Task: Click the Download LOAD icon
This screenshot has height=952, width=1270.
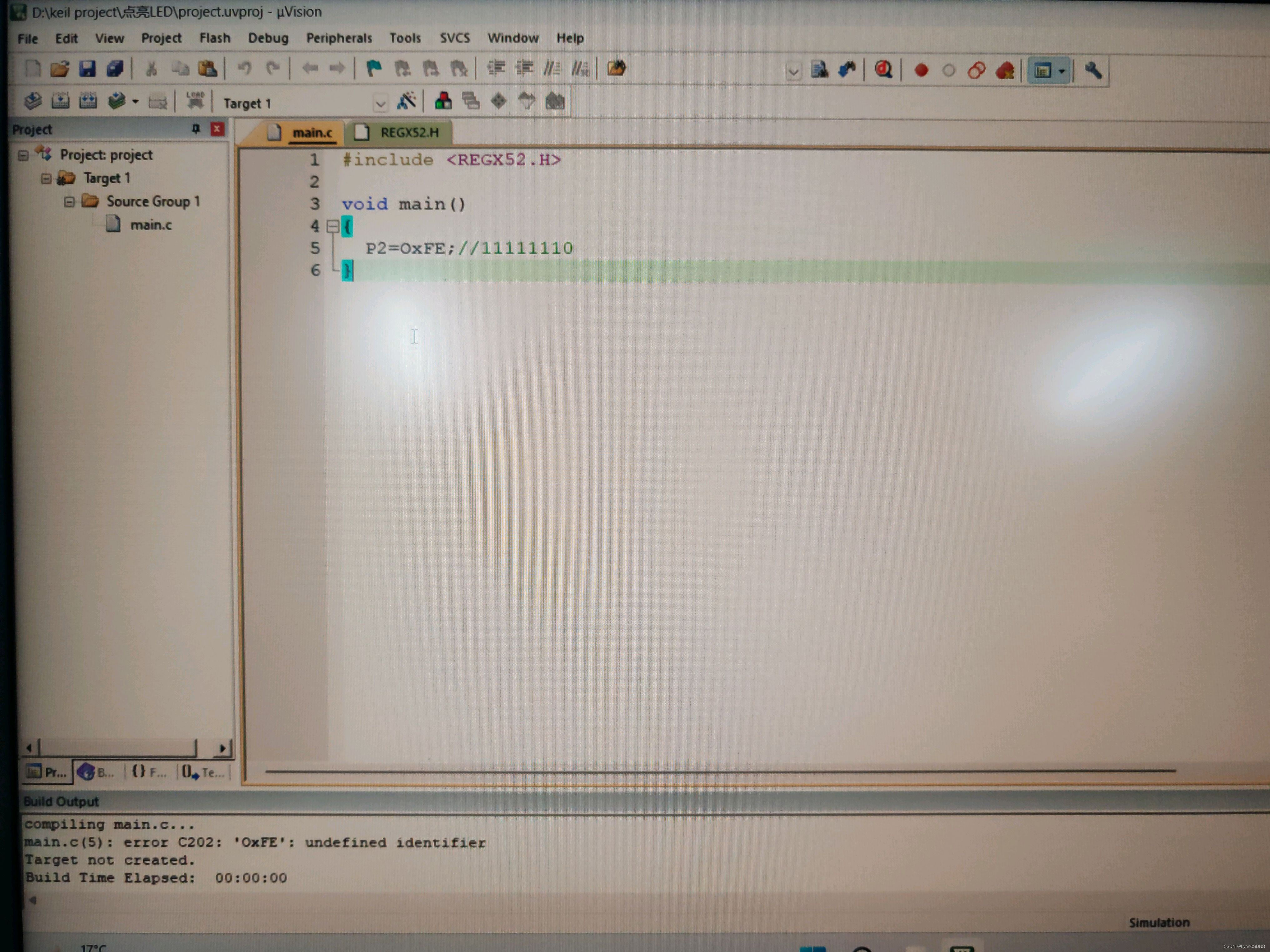Action: (x=195, y=101)
